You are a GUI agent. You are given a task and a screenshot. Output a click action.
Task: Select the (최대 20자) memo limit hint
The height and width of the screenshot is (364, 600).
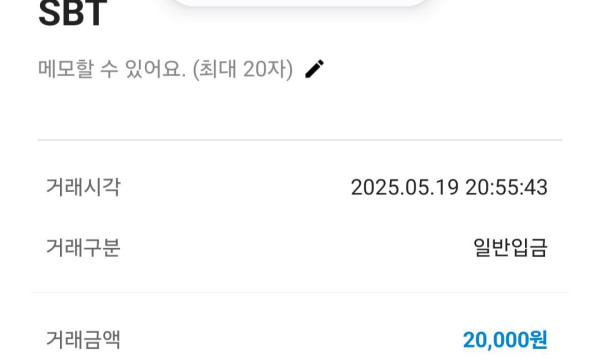[243, 69]
